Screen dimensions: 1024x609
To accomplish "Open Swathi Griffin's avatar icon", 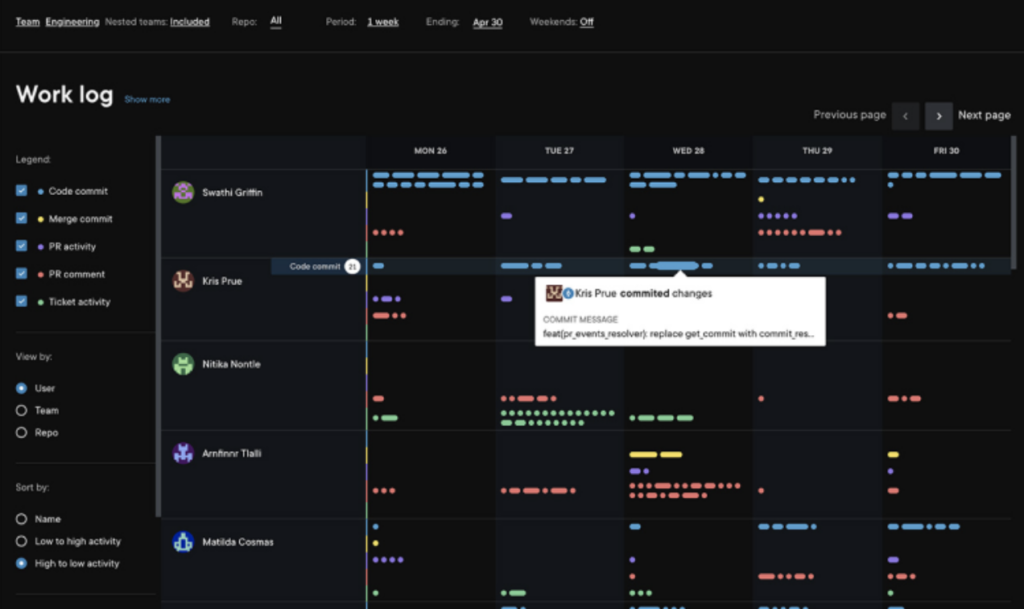I will coord(186,191).
